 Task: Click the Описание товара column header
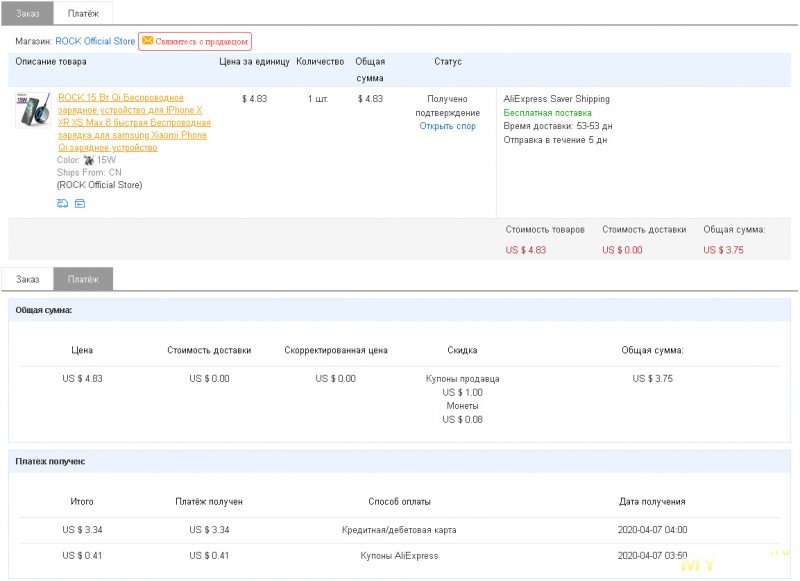[51, 62]
